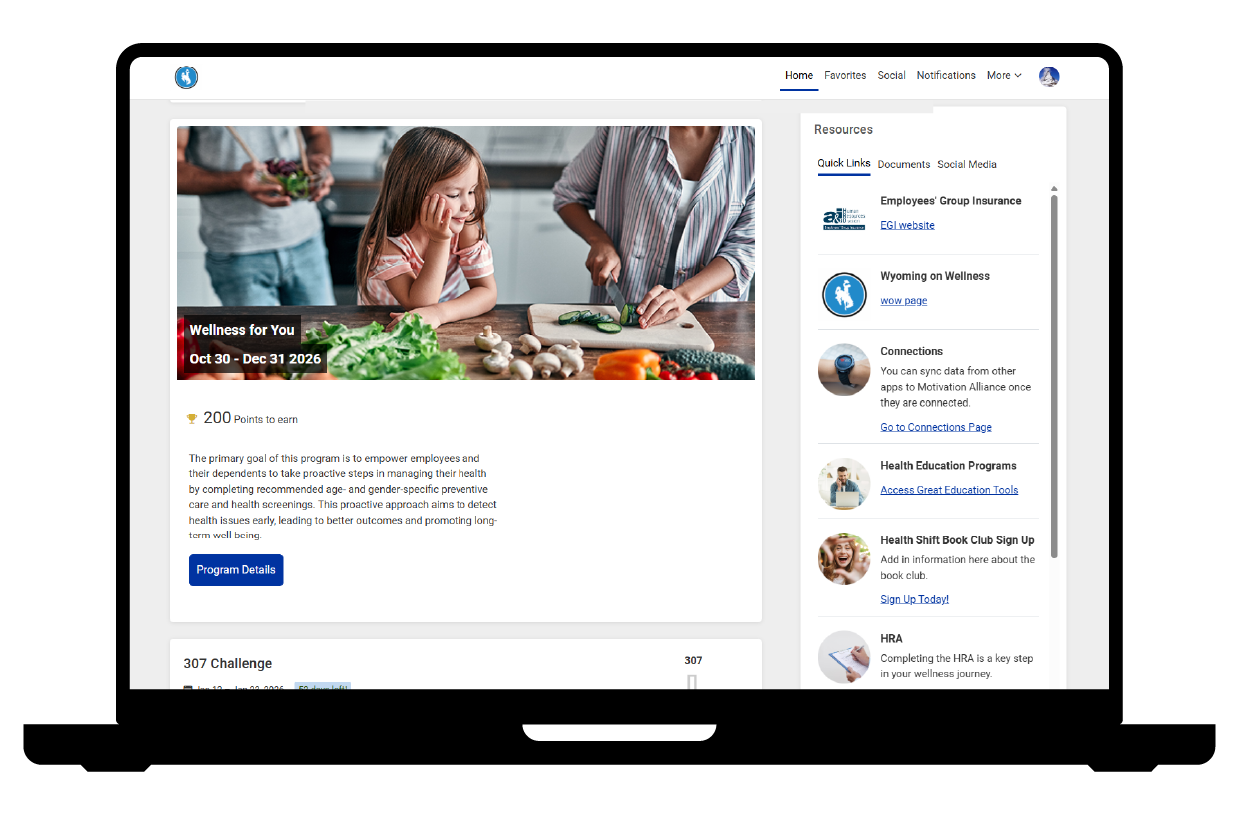The height and width of the screenshot is (815, 1239).
Task: Expand the More dropdown menu
Action: [x=1004, y=76]
